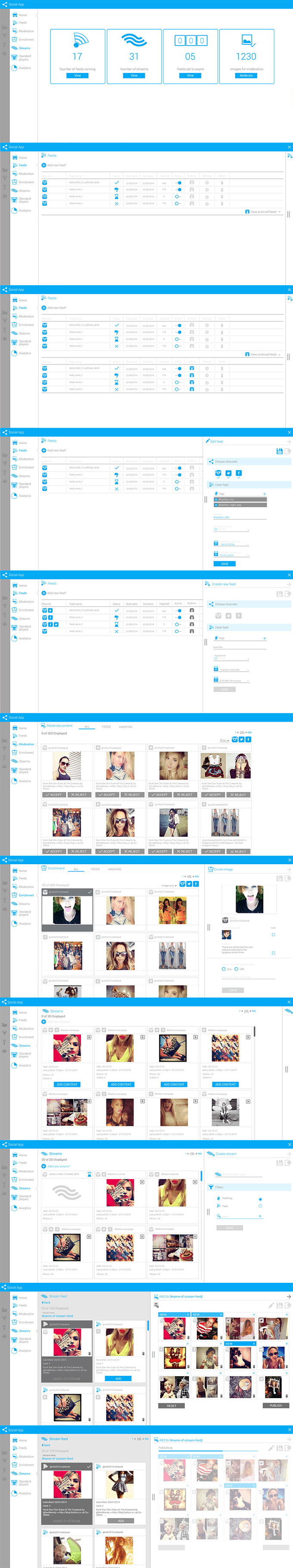Click the blue SAVE button in Edit feed panel

pos(225,564)
